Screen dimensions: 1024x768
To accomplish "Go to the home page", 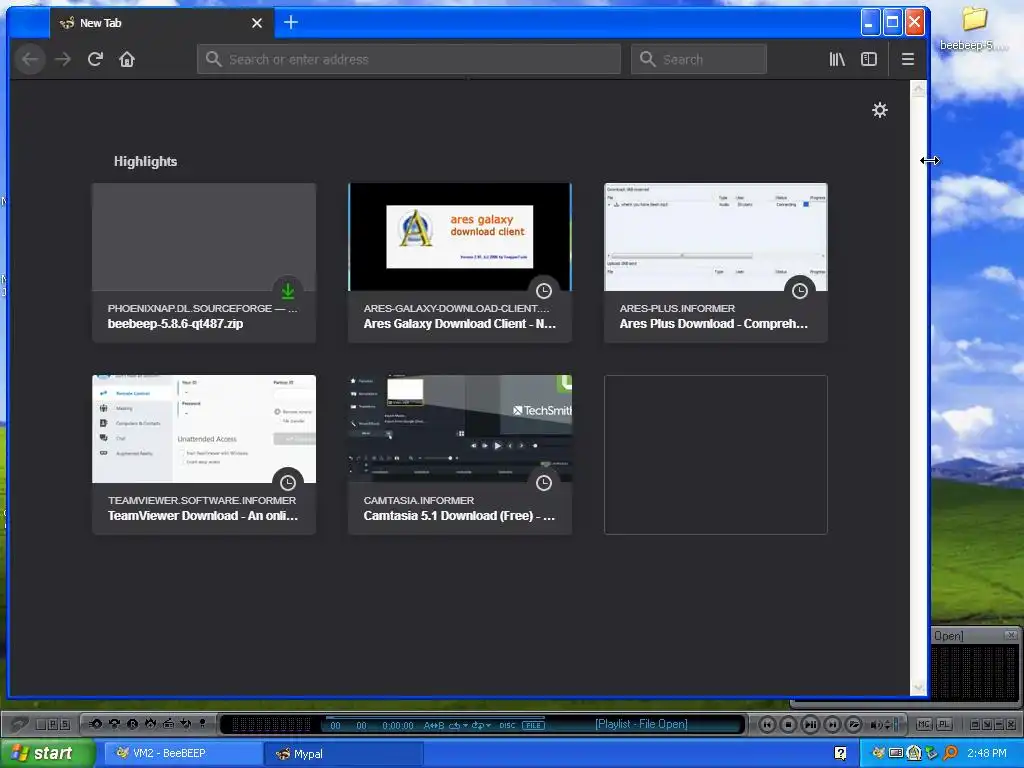I will tap(127, 59).
